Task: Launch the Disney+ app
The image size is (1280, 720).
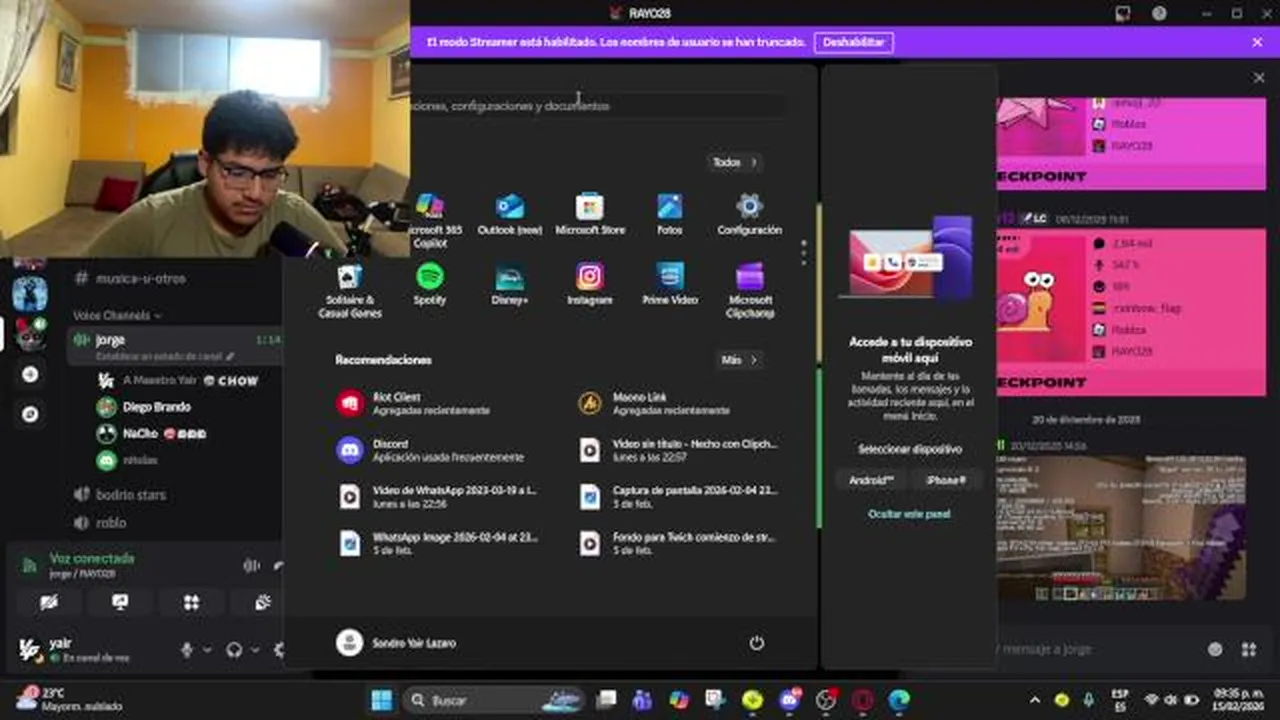Action: (x=509, y=284)
